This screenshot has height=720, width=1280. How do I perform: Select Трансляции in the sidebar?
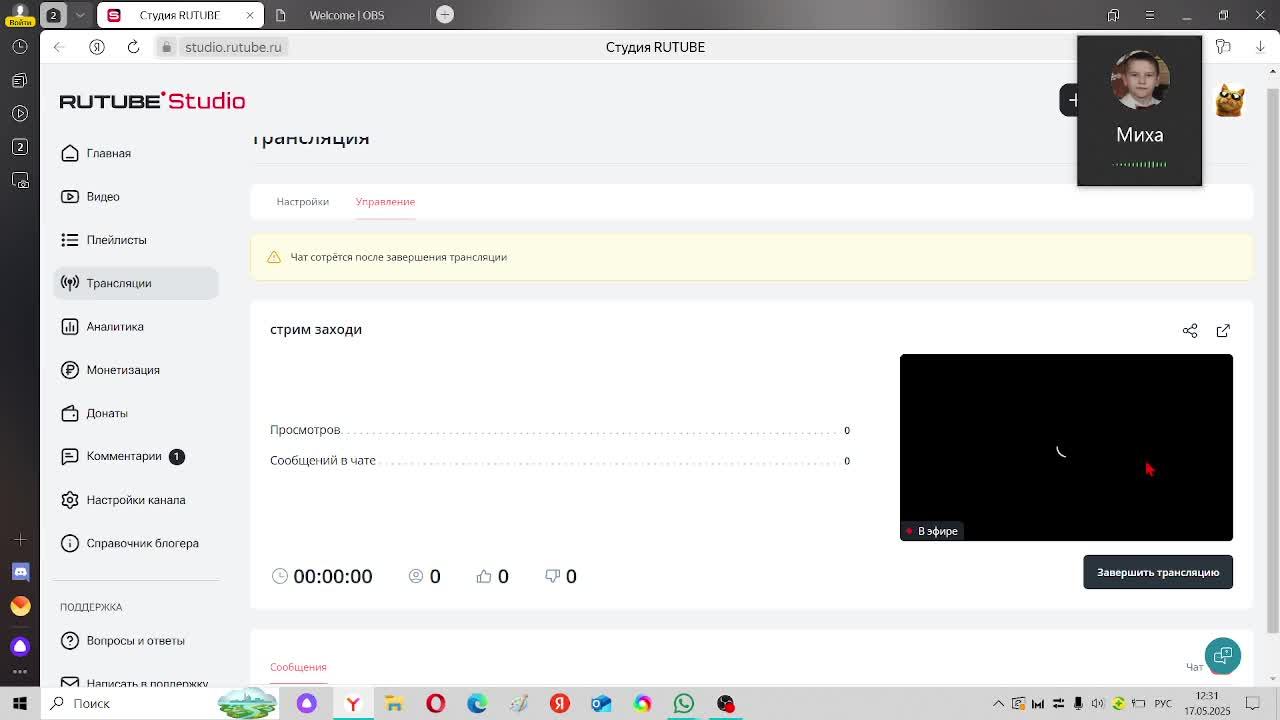(135, 283)
